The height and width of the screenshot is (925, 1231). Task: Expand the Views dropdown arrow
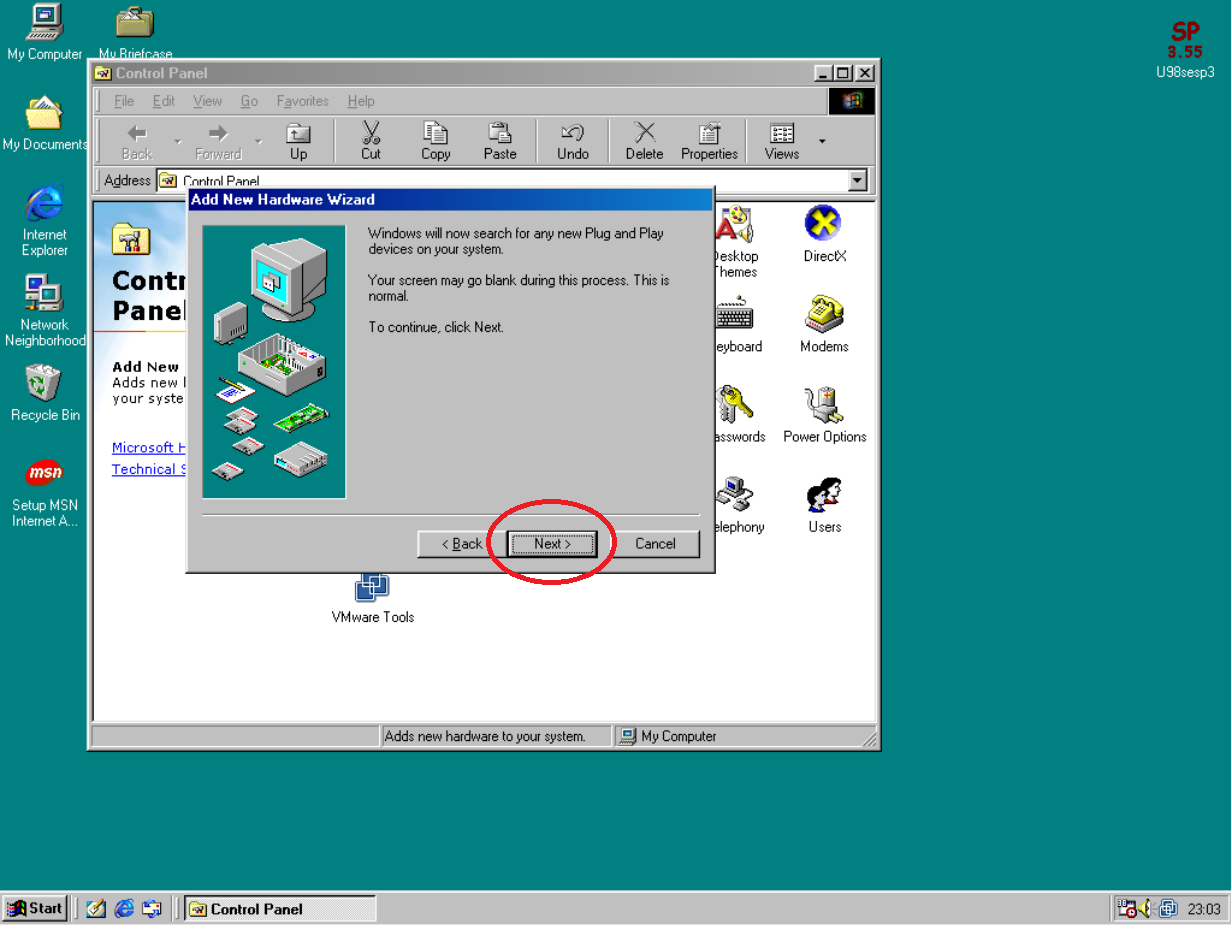[822, 141]
